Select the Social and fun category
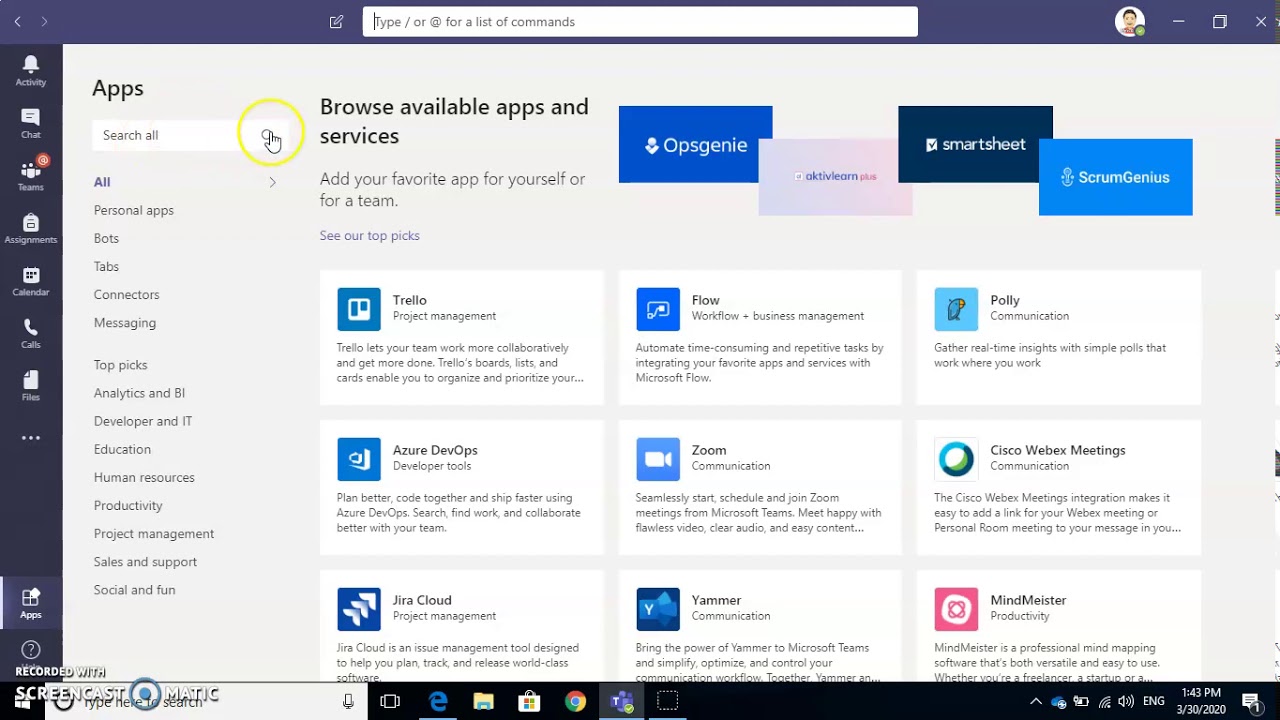The height and width of the screenshot is (720, 1280). pos(134,590)
